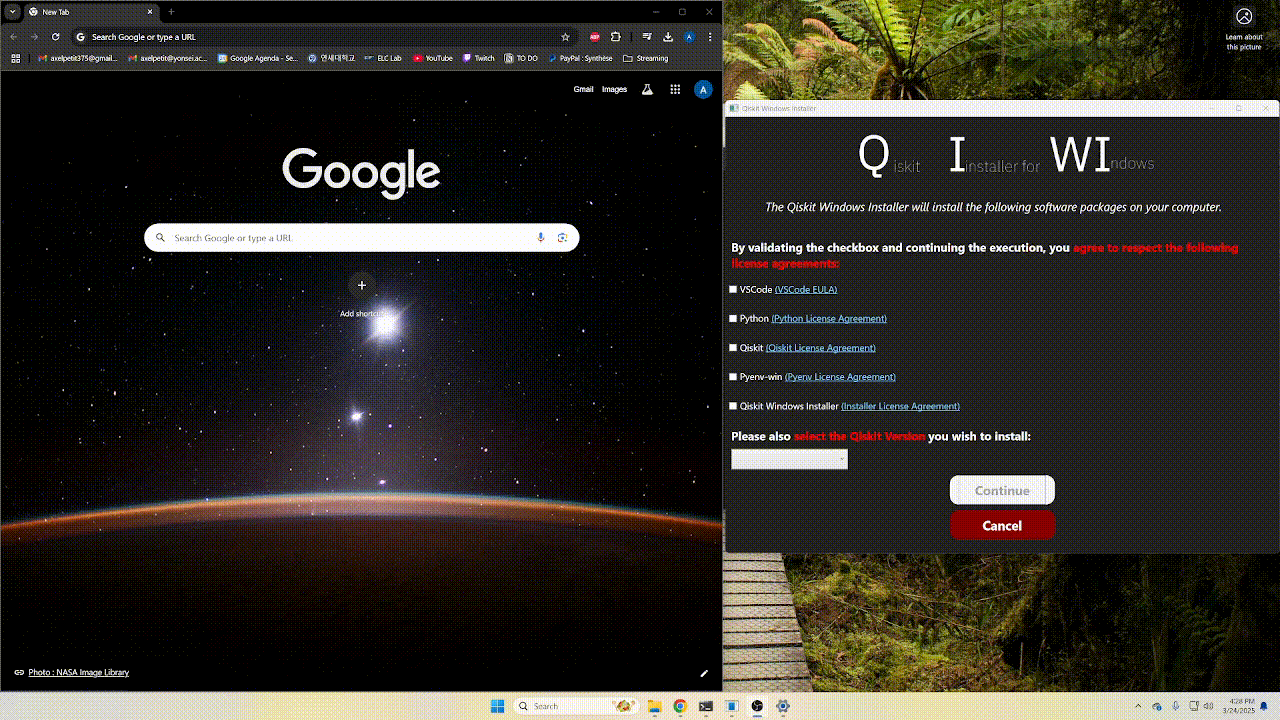Viewport: 1280px width, 720px height.
Task: Open Qiskit License Agreement link
Action: click(821, 348)
